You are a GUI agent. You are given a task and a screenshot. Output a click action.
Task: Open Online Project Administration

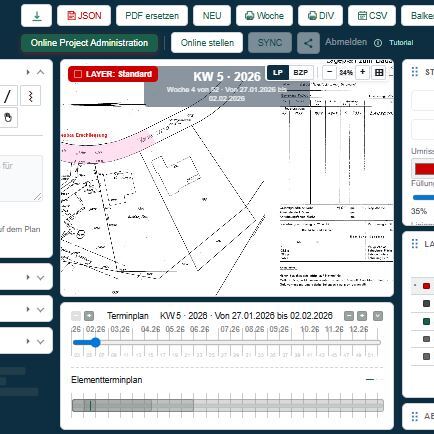coord(89,43)
